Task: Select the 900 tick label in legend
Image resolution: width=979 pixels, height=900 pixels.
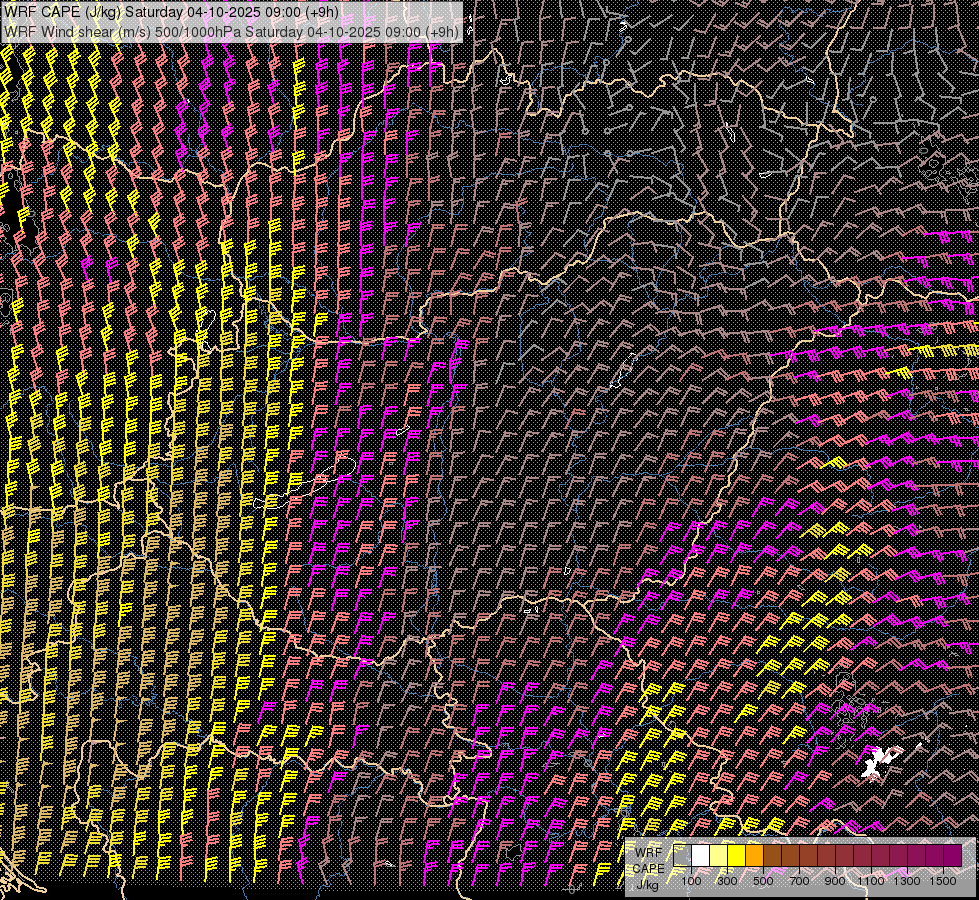Action: pyautogui.click(x=835, y=881)
